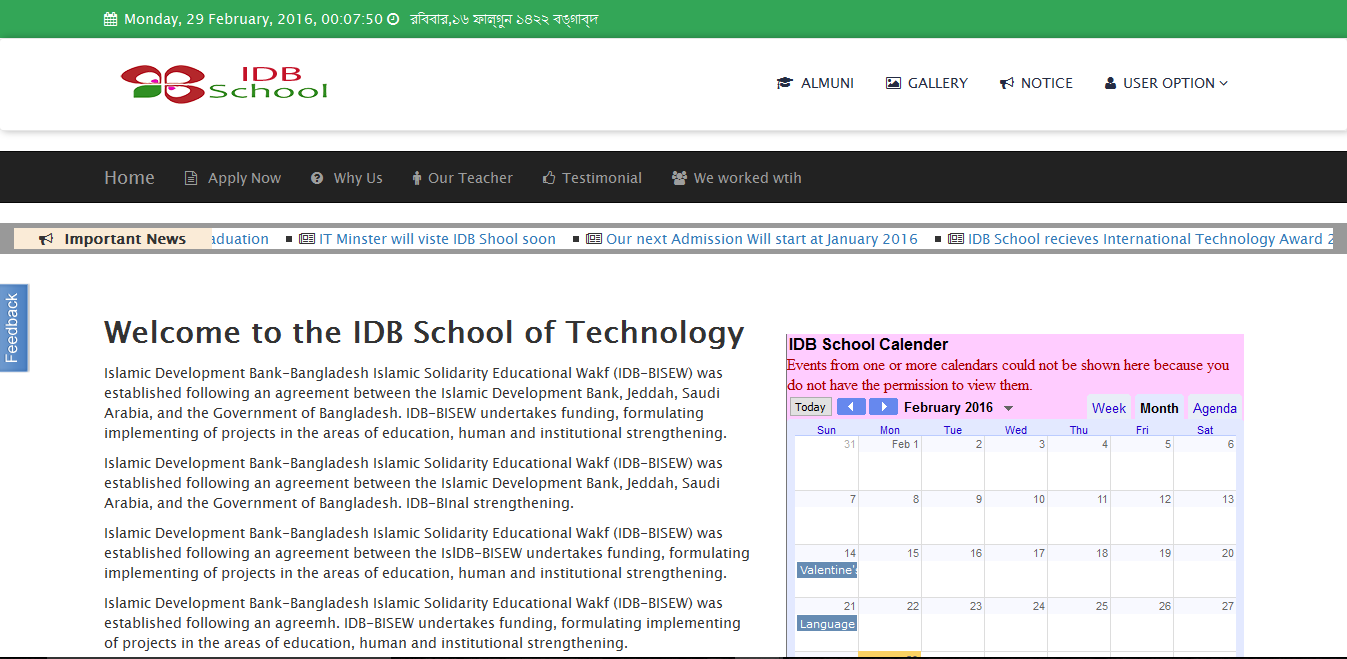This screenshot has height=659, width=1347.
Task: Open the Testimonial page
Action: pyautogui.click(x=592, y=178)
